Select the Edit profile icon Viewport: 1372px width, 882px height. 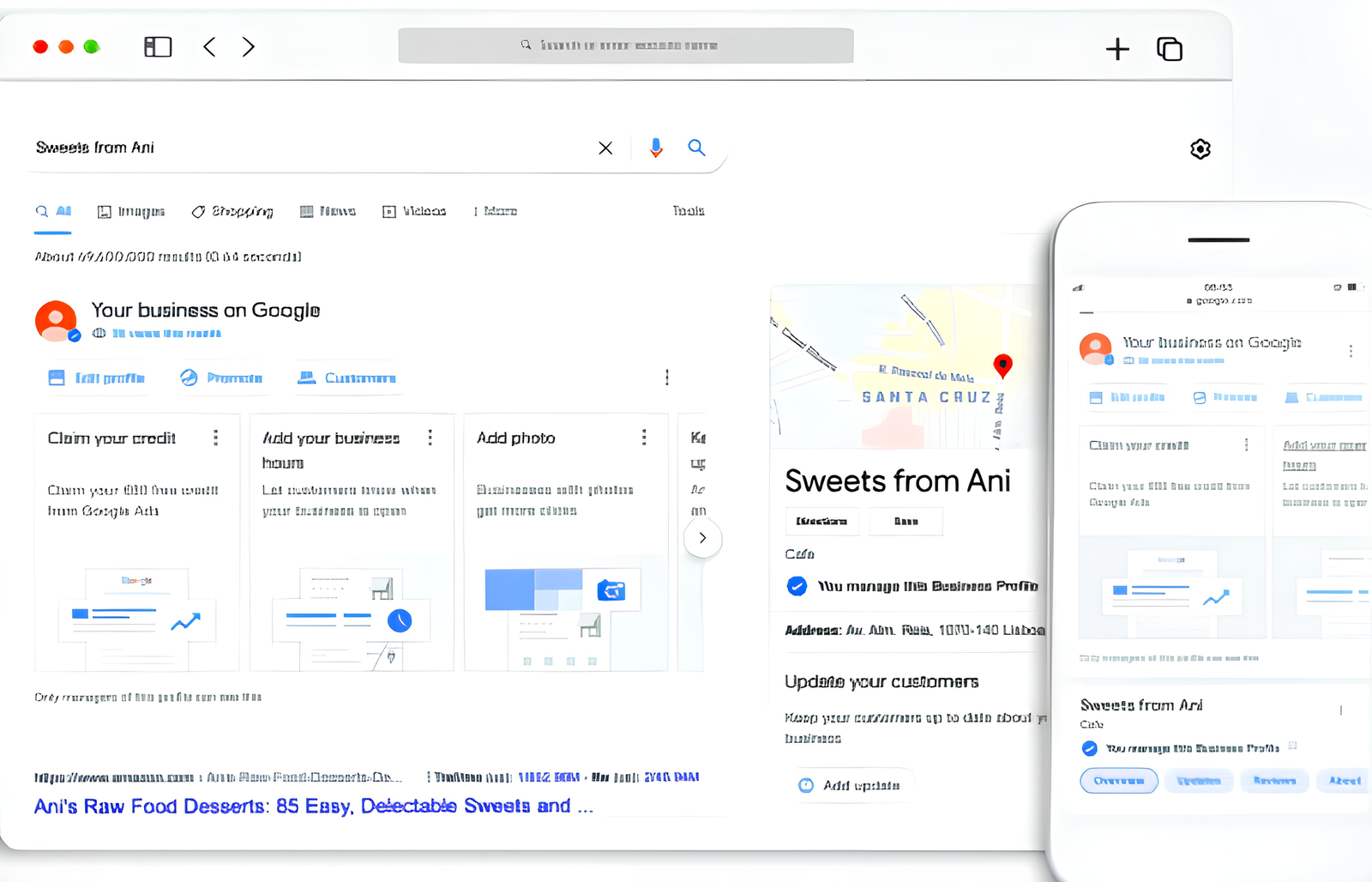[57, 378]
